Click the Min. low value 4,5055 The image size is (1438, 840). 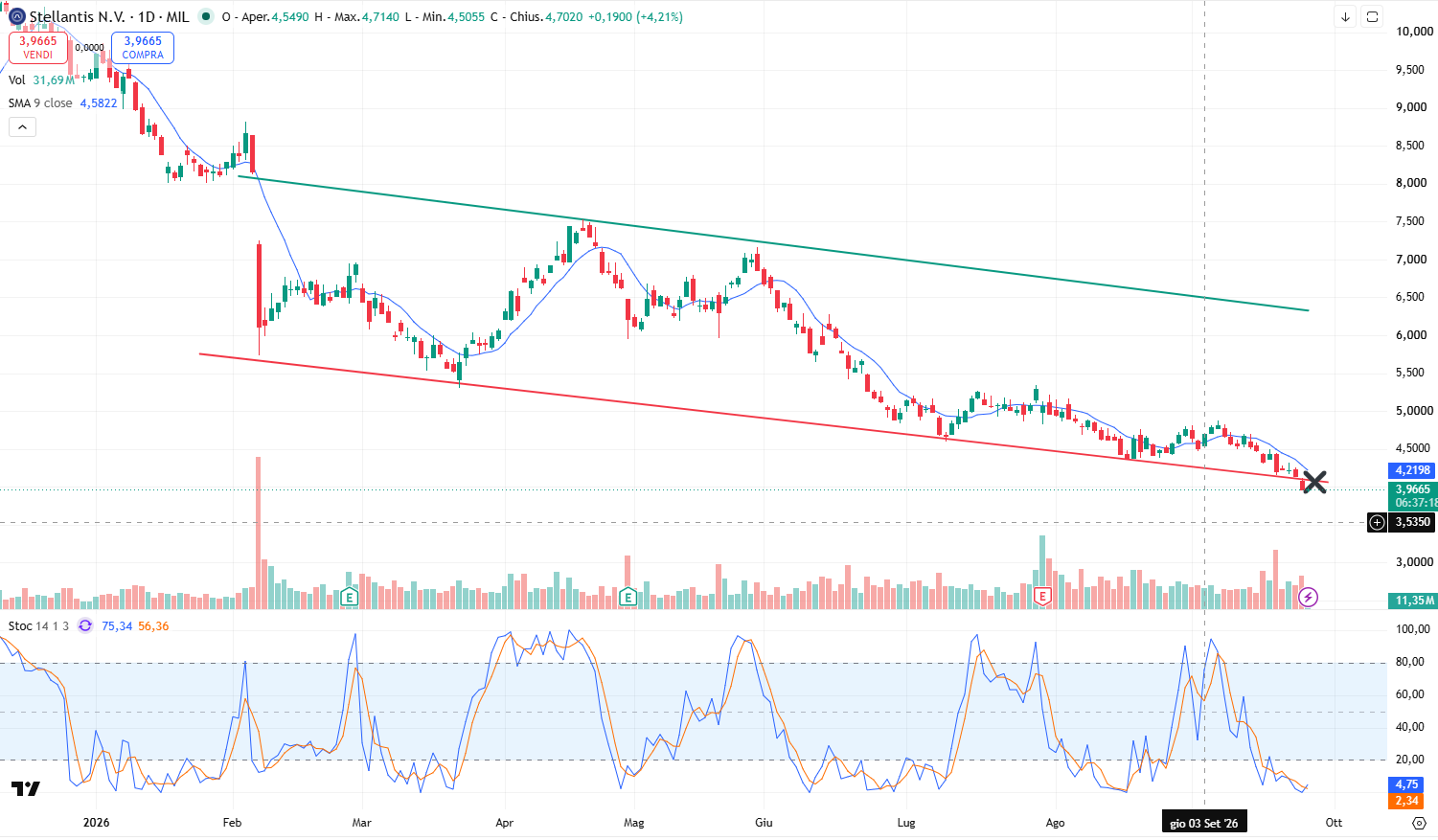coord(467,17)
